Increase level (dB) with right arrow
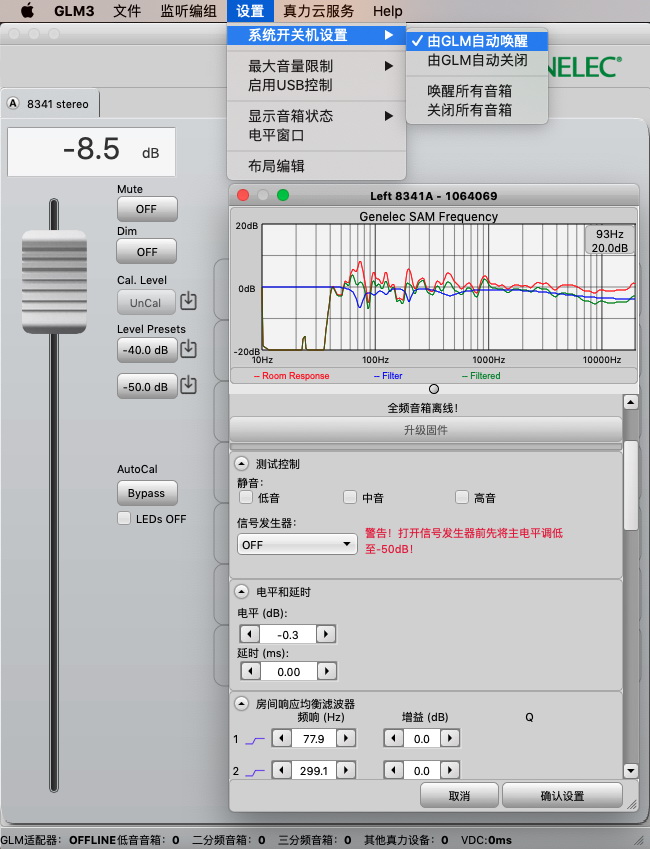650x849 pixels. pos(326,634)
